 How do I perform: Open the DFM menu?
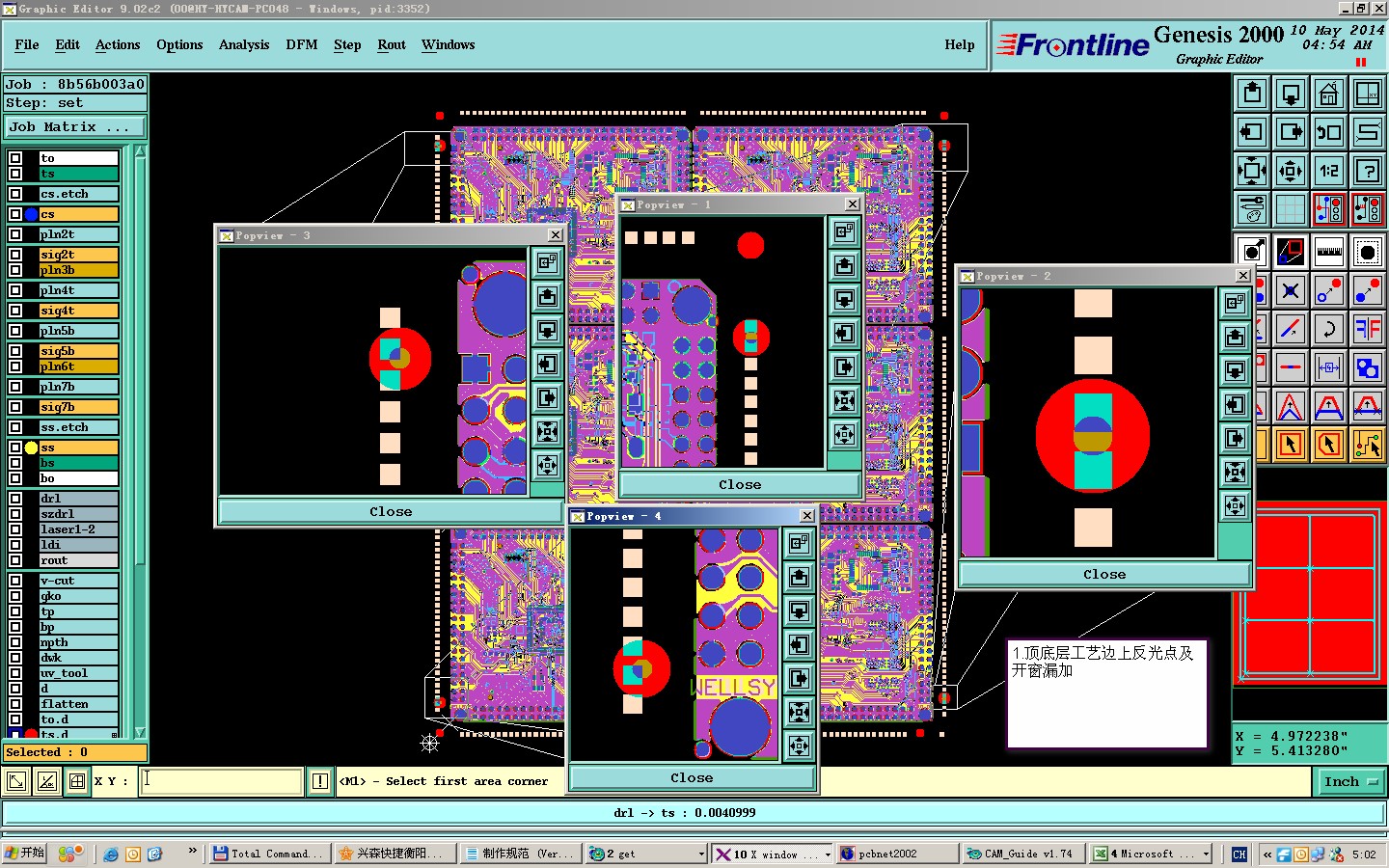pos(302,44)
